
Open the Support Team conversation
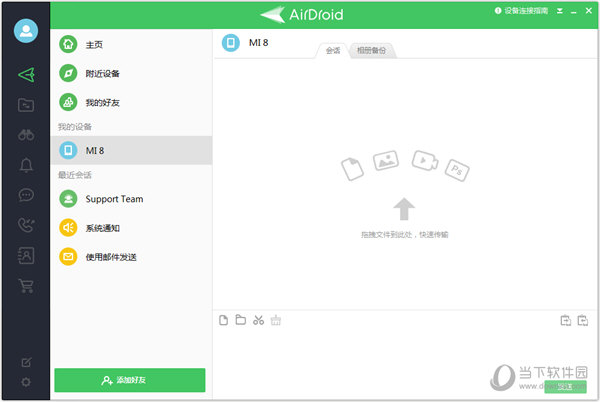point(131,199)
